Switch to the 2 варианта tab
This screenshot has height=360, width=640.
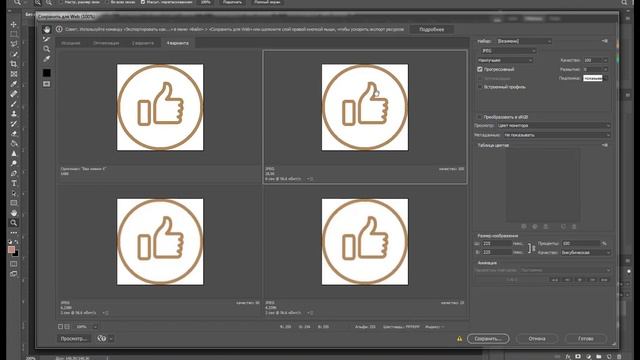(x=143, y=43)
